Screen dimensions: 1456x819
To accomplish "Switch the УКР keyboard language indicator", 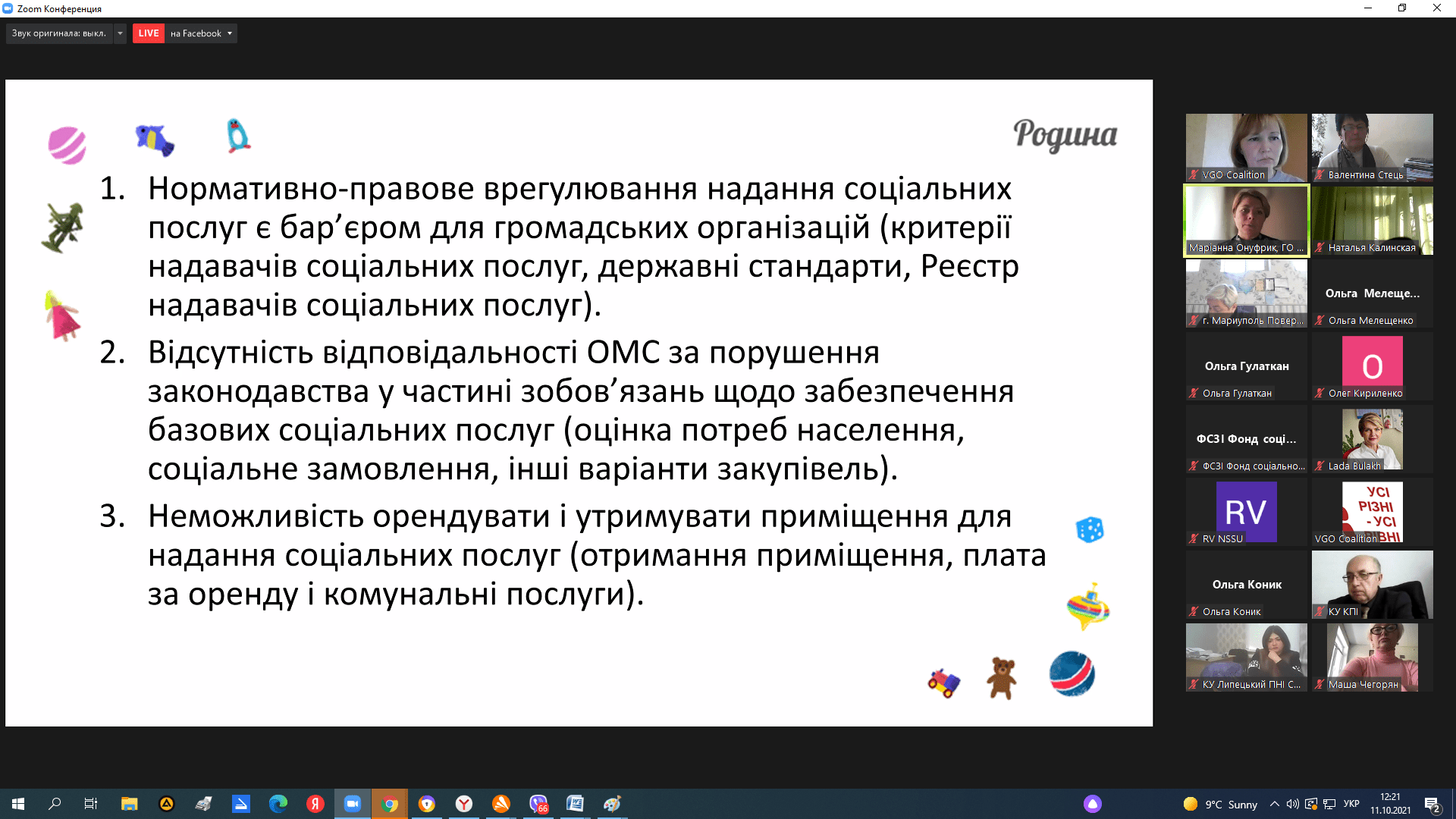I will tap(1351, 804).
